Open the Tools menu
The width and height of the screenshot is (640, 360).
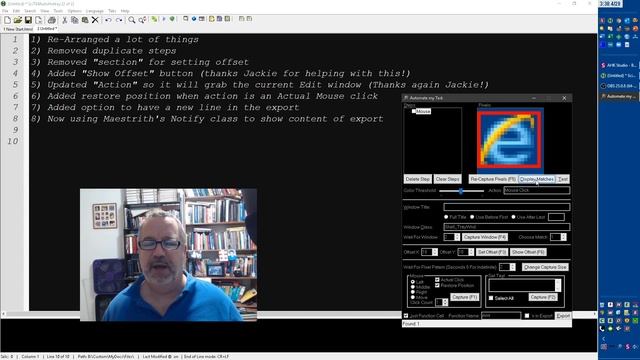[x=58, y=11]
